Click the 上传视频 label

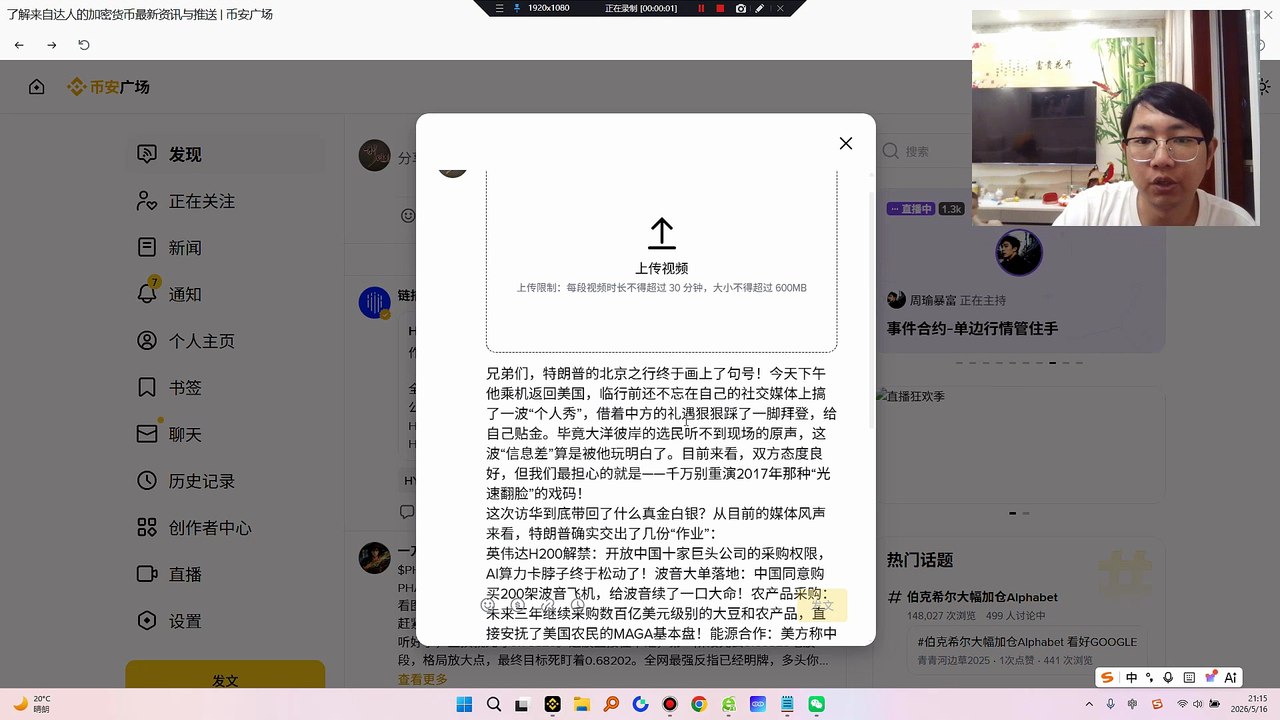pyautogui.click(x=661, y=268)
